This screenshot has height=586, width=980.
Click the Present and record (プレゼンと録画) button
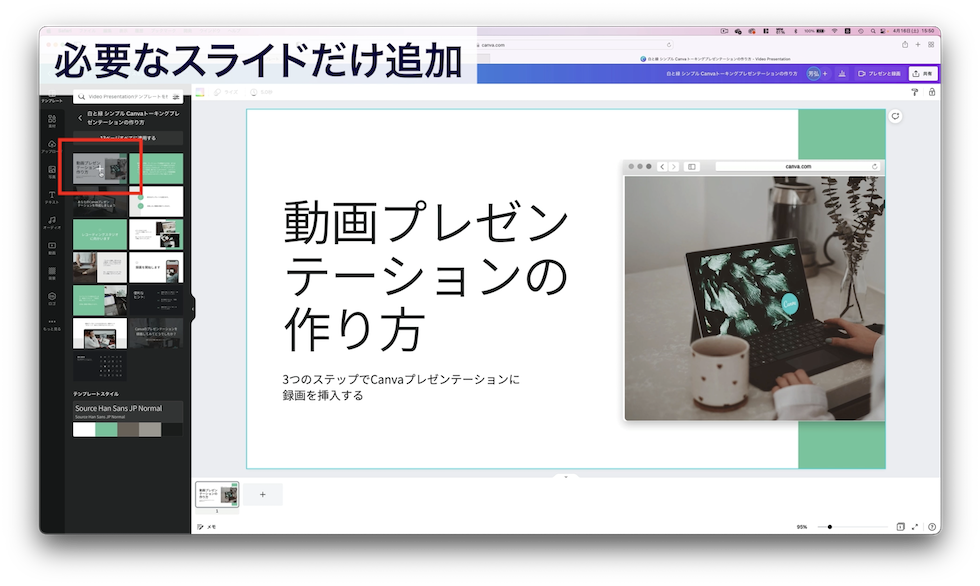pos(879,74)
